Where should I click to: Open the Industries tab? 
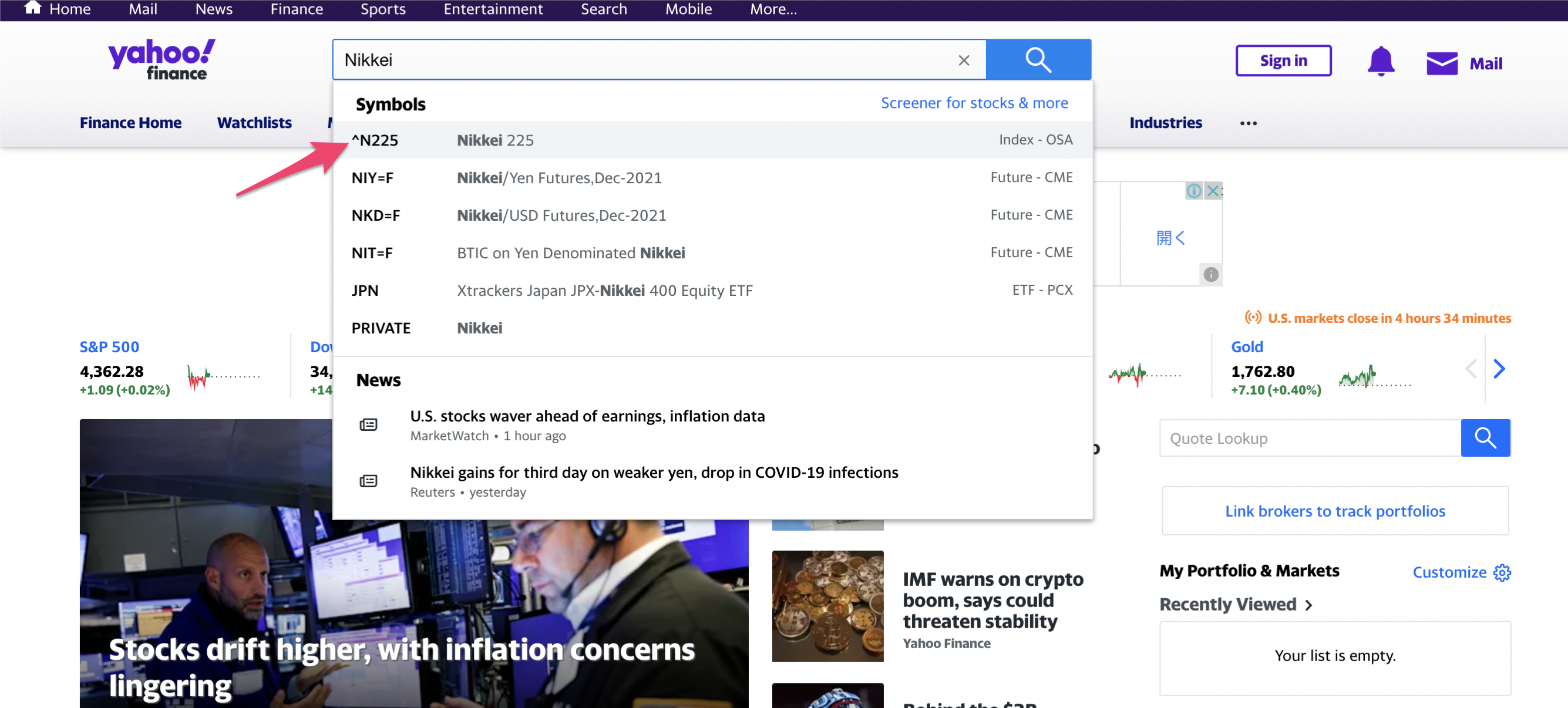pyautogui.click(x=1165, y=122)
